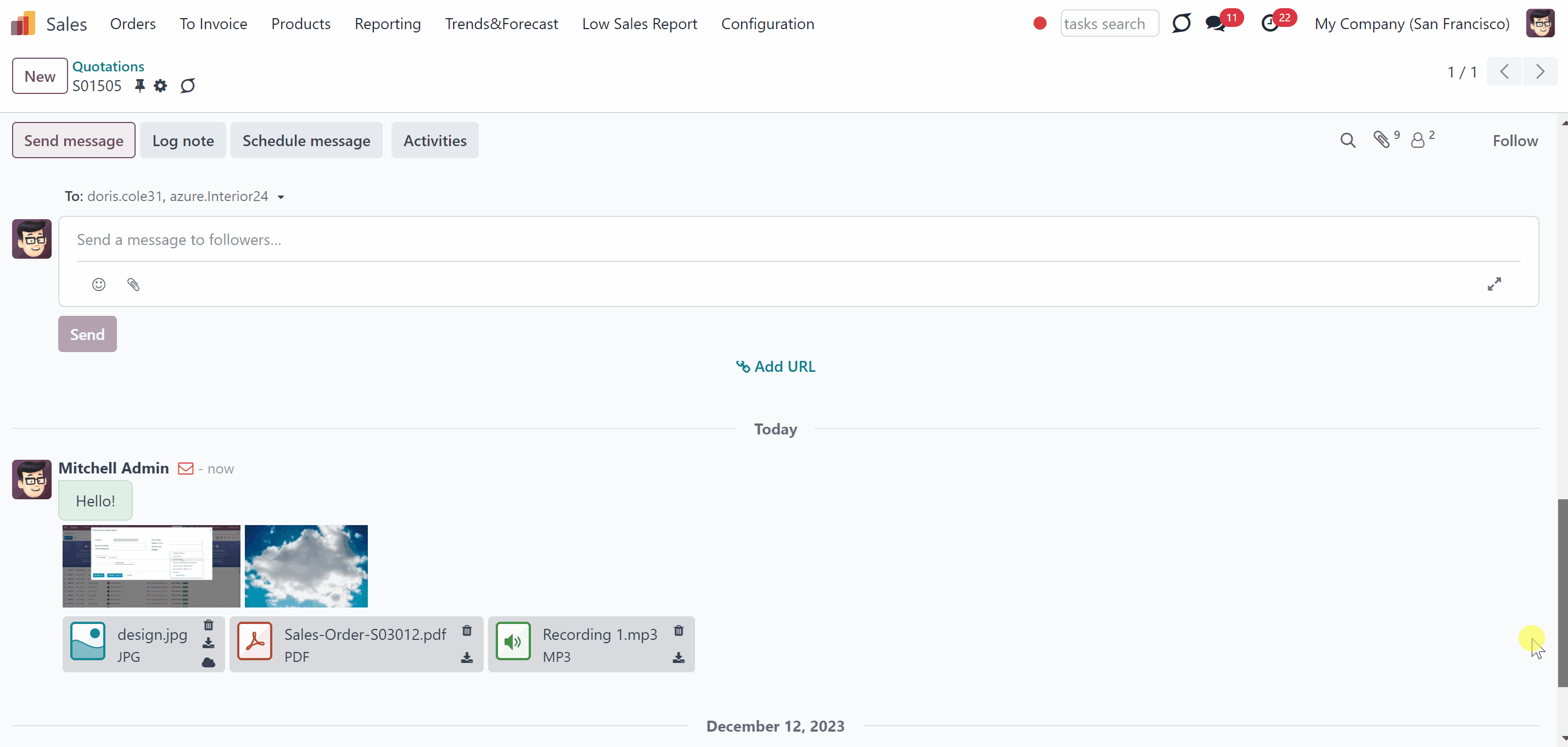Open the design.jpg file card
The image size is (1568, 747).
144,644
